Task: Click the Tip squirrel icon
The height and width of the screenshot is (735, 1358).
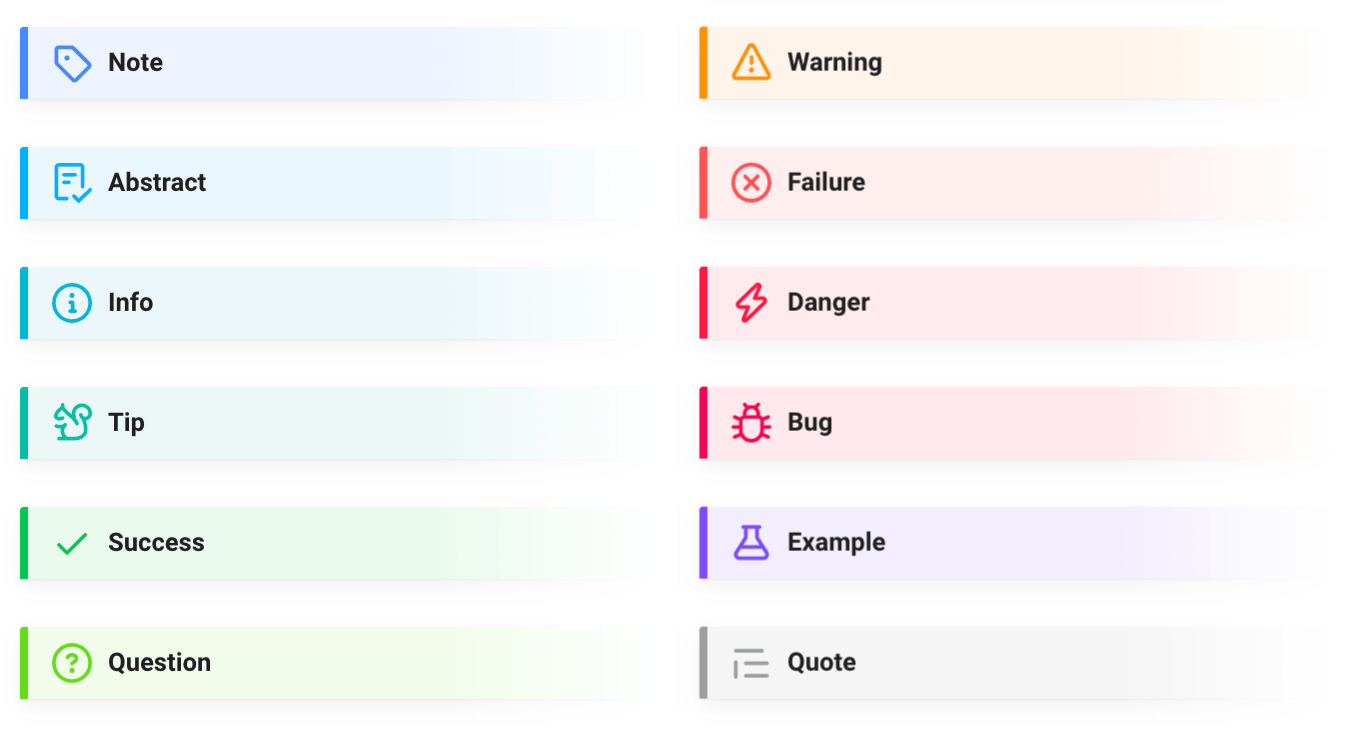Action: [72, 423]
